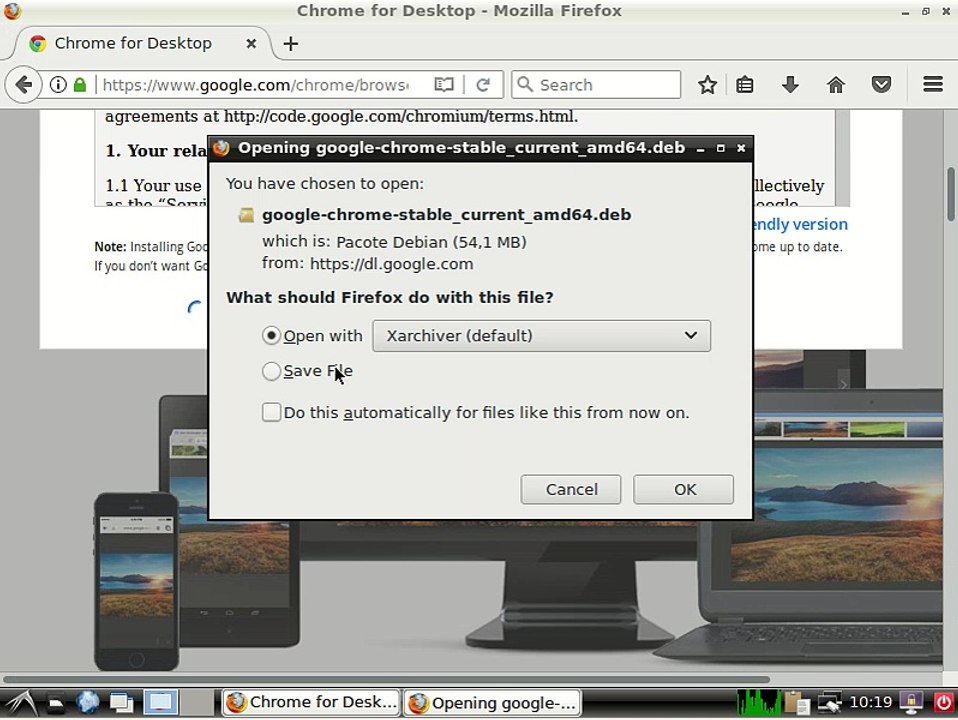The width and height of the screenshot is (958, 720).
Task: Switch to Chrome for Desk... taskbar window
Action: pyautogui.click(x=311, y=702)
